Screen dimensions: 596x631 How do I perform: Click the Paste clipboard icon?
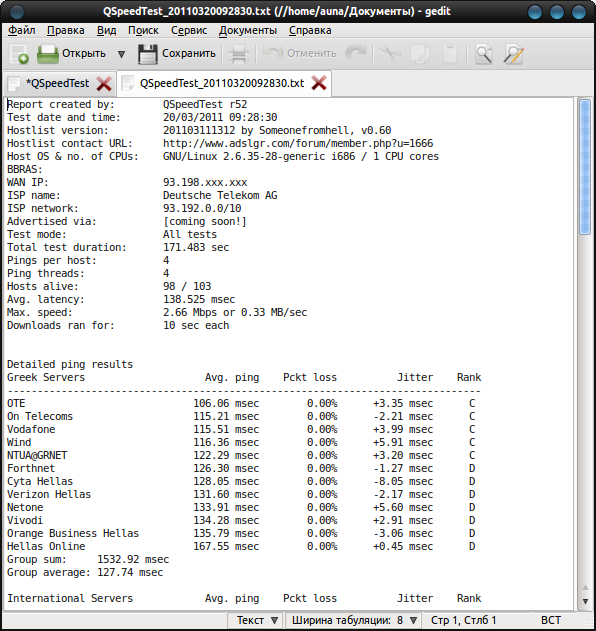450,54
